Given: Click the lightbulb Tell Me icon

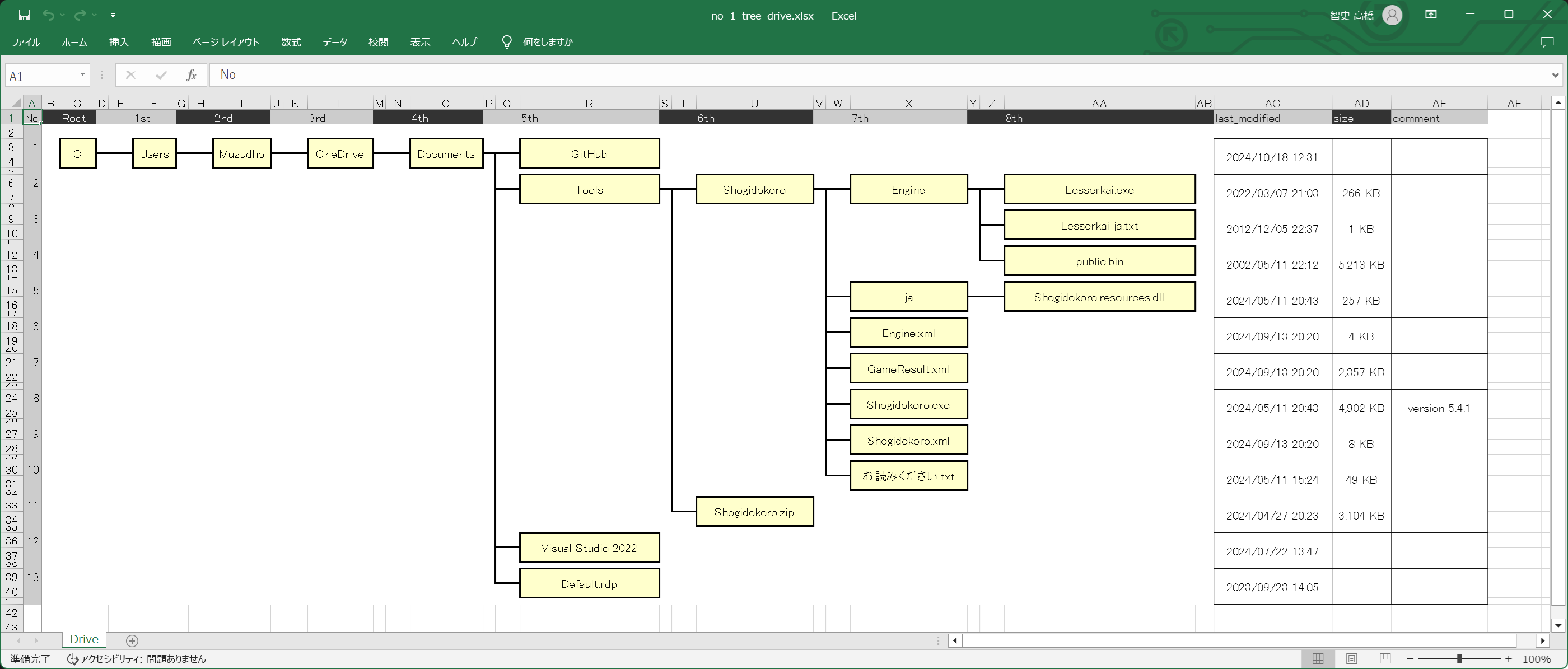Looking at the screenshot, I should (x=506, y=41).
